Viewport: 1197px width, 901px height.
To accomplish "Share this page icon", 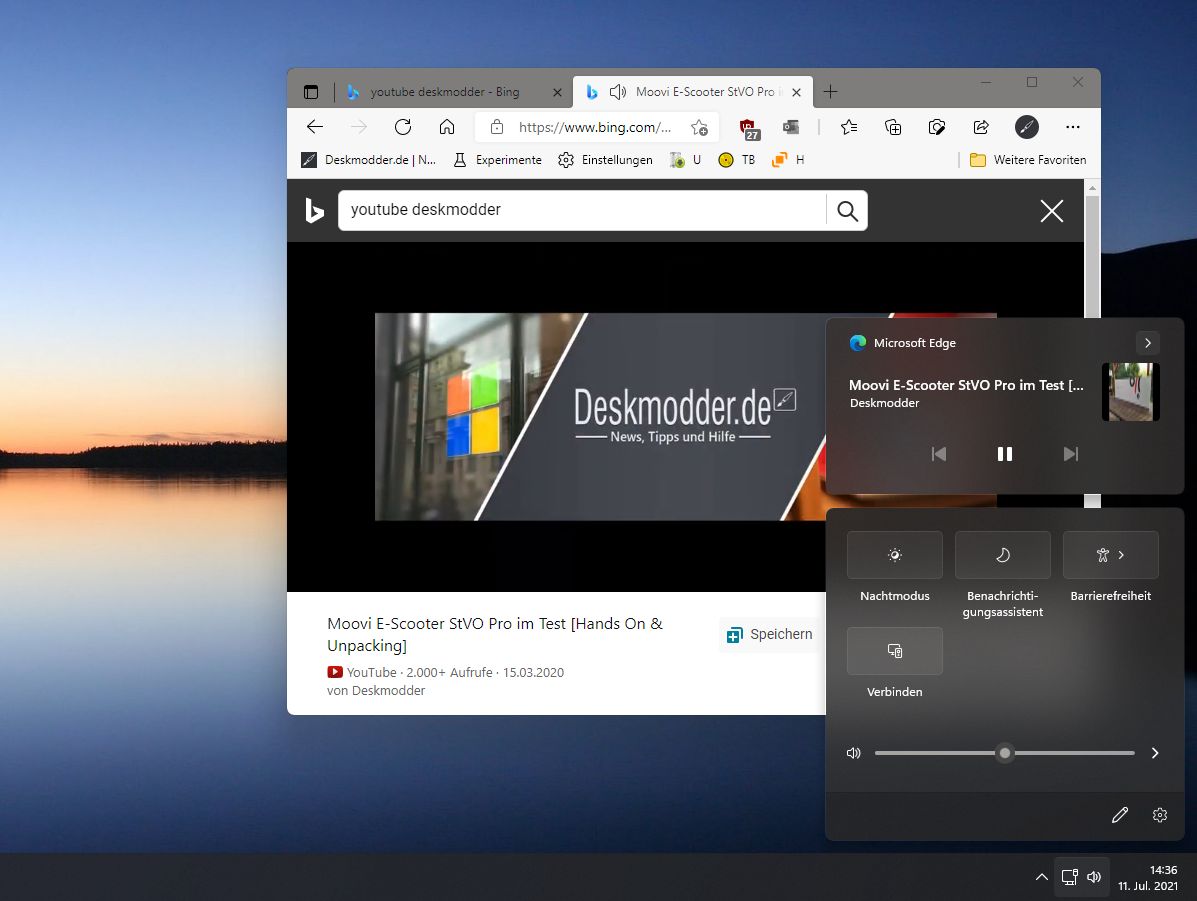I will [981, 128].
